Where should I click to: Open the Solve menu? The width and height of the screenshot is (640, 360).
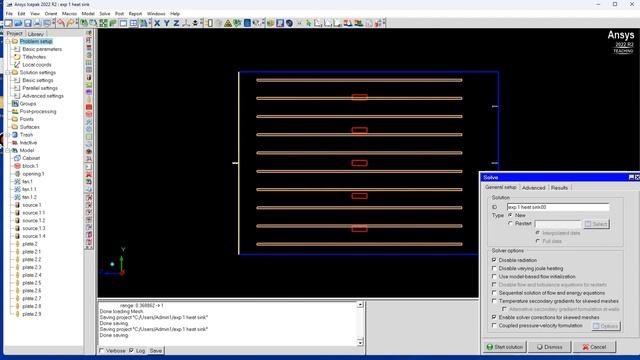click(104, 13)
